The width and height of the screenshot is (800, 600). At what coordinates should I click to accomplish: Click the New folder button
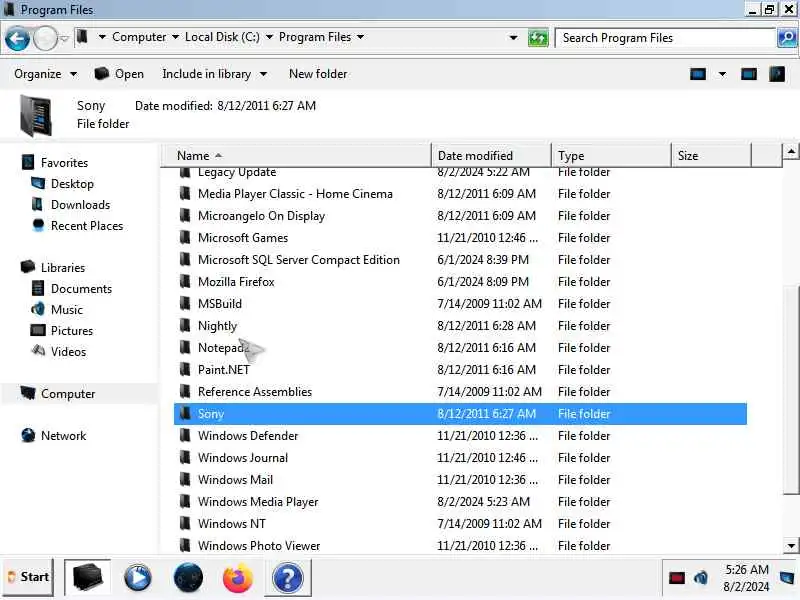pyautogui.click(x=318, y=74)
